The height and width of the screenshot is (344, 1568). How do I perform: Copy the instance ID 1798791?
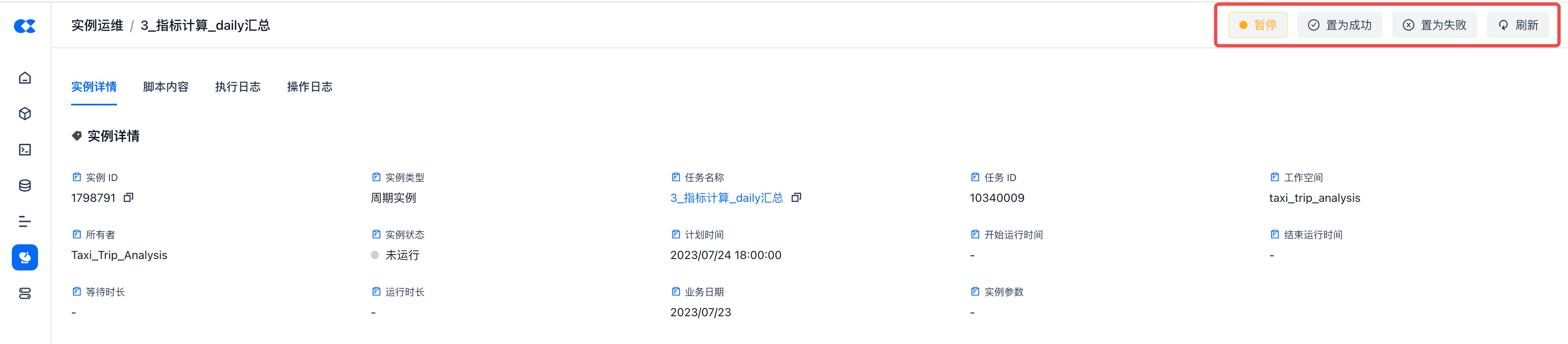[128, 197]
